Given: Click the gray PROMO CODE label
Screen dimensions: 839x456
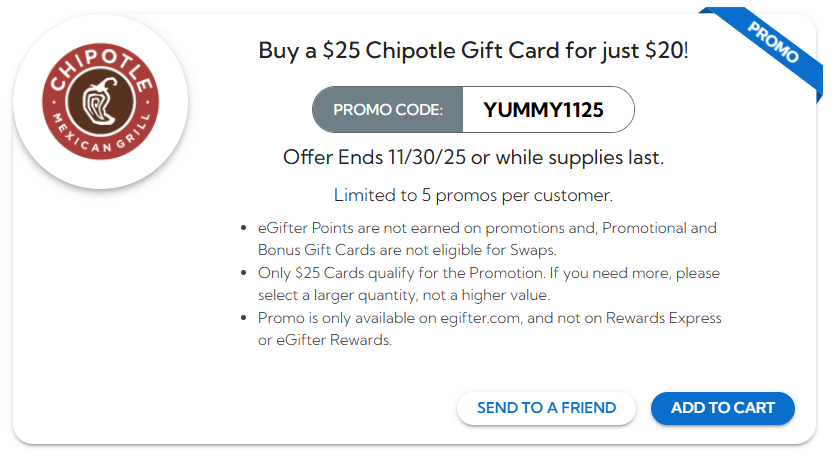Looking at the screenshot, I should pos(388,110).
